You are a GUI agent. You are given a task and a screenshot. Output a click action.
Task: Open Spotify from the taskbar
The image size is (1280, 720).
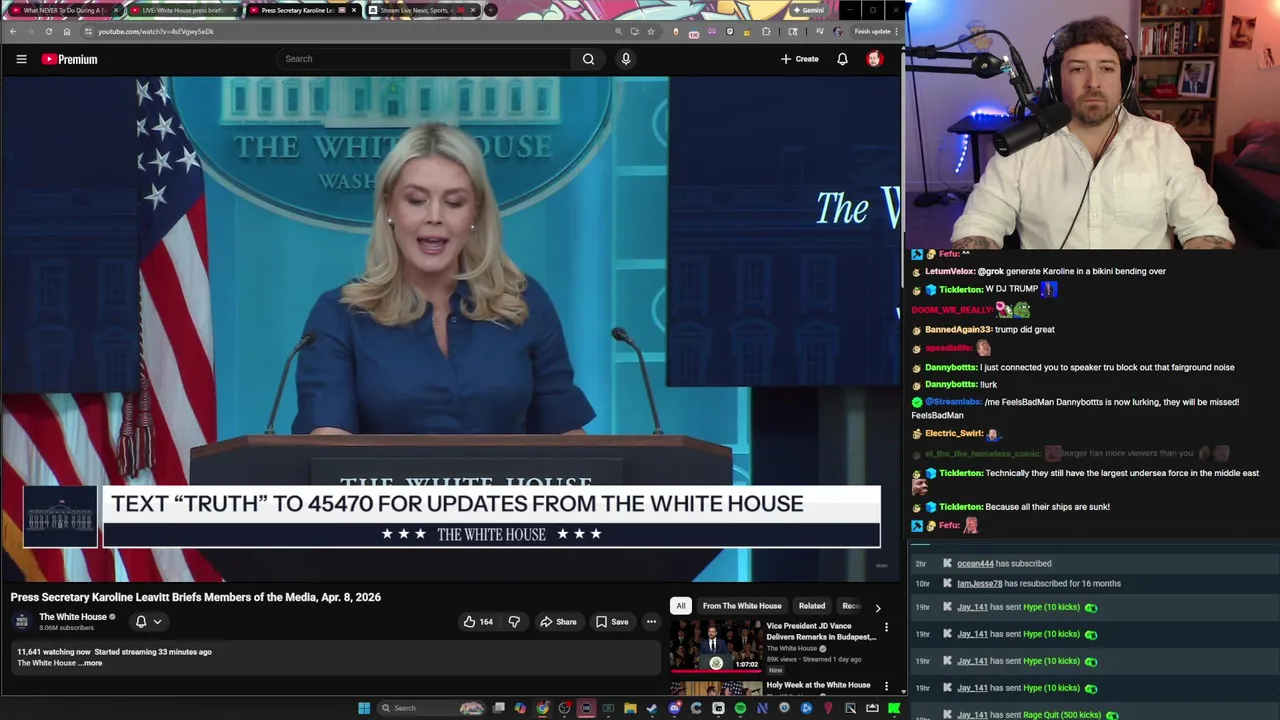(740, 708)
